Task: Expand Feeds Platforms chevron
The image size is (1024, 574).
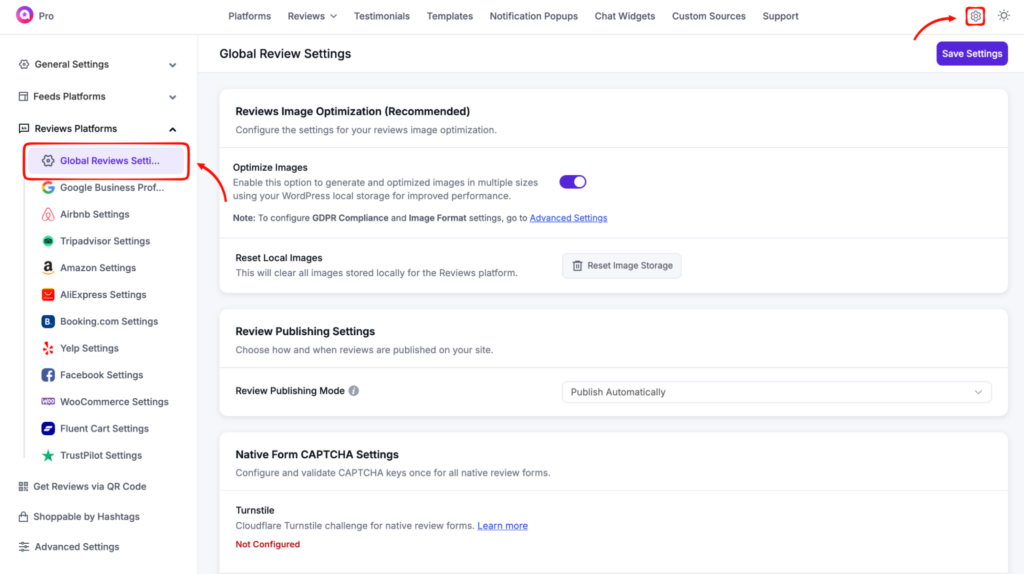Action: (172, 97)
